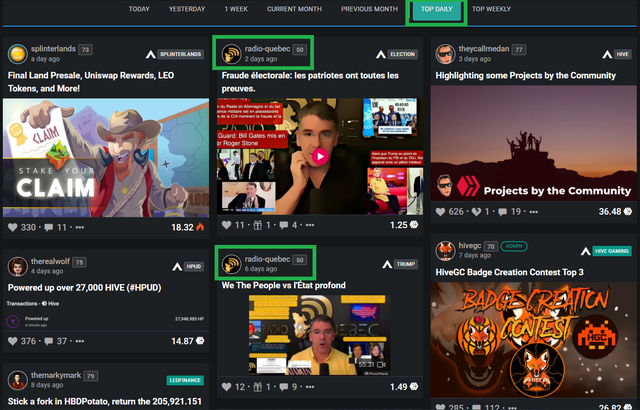Image resolution: width=640 pixels, height=410 pixels.
Task: Open the ELECTION tag
Action: 402,54
